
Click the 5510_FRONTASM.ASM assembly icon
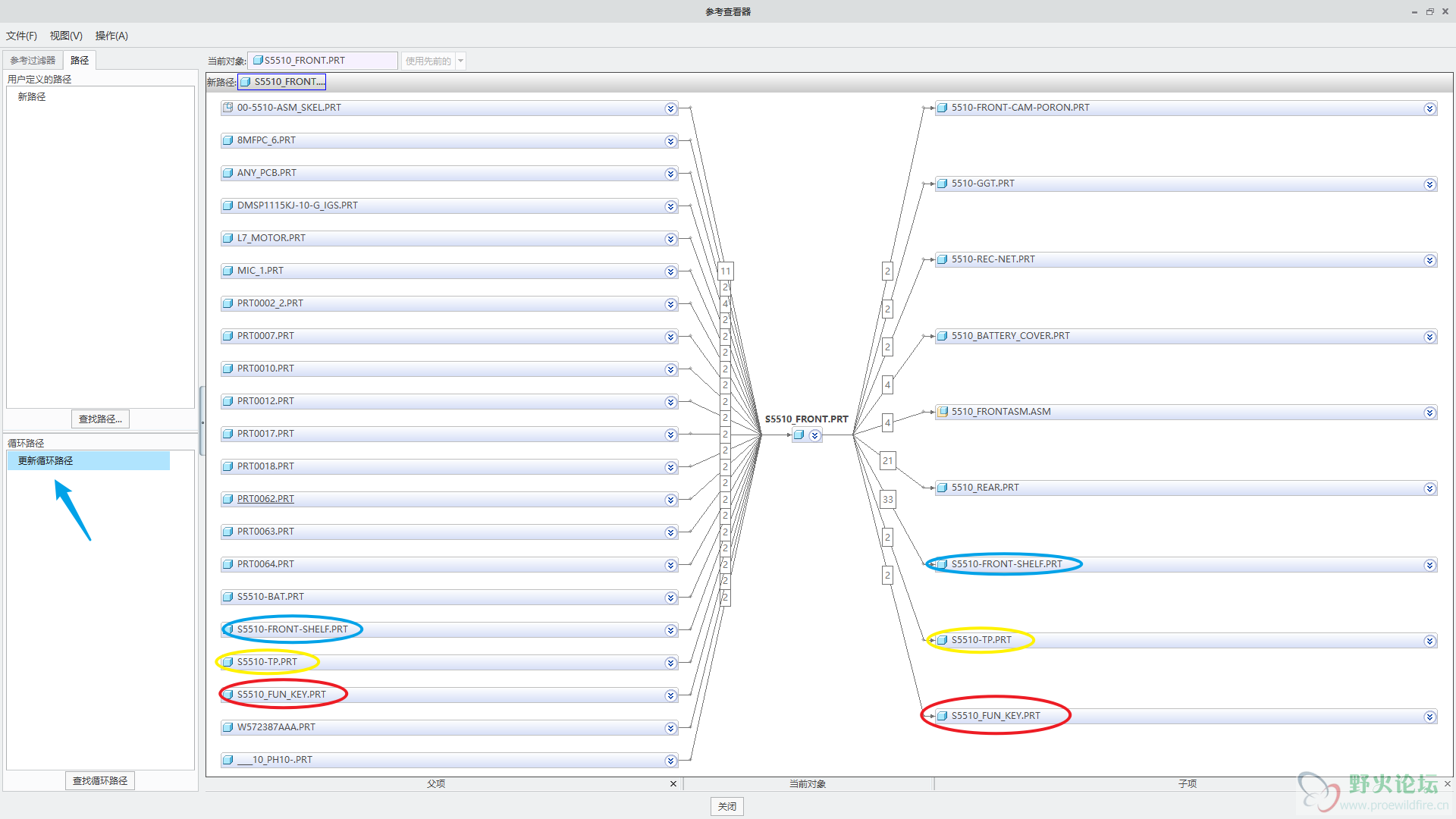[x=943, y=412]
